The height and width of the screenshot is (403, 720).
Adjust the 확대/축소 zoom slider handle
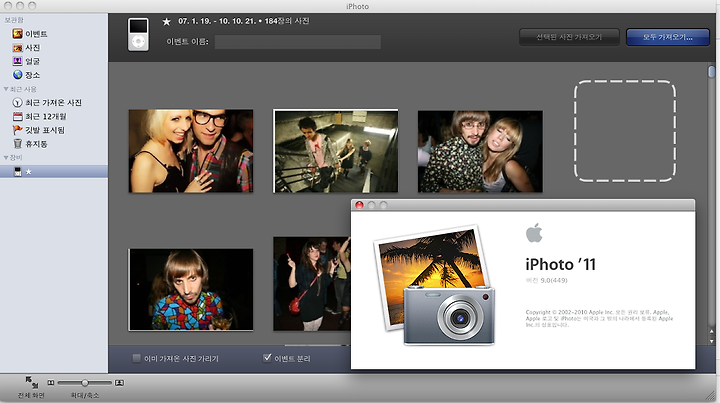pos(84,382)
